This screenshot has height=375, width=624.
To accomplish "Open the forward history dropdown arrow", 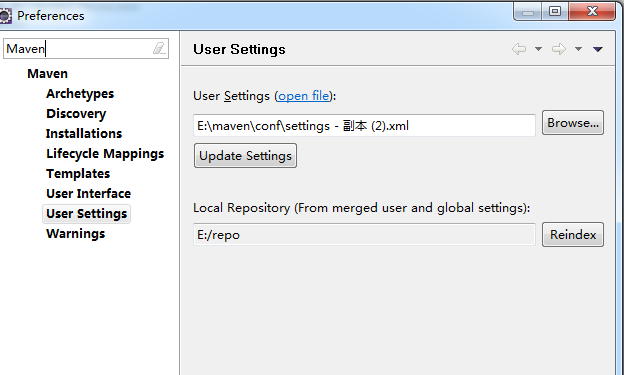I will (x=578, y=49).
